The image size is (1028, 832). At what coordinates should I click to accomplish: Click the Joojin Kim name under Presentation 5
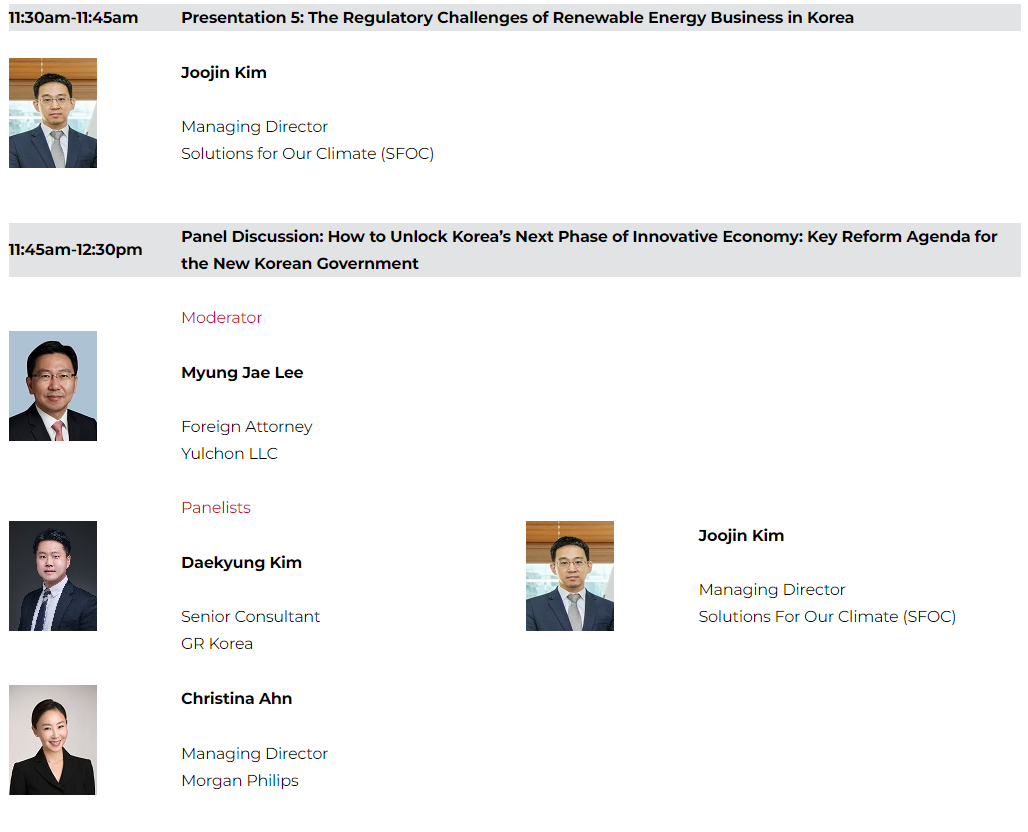click(x=224, y=73)
